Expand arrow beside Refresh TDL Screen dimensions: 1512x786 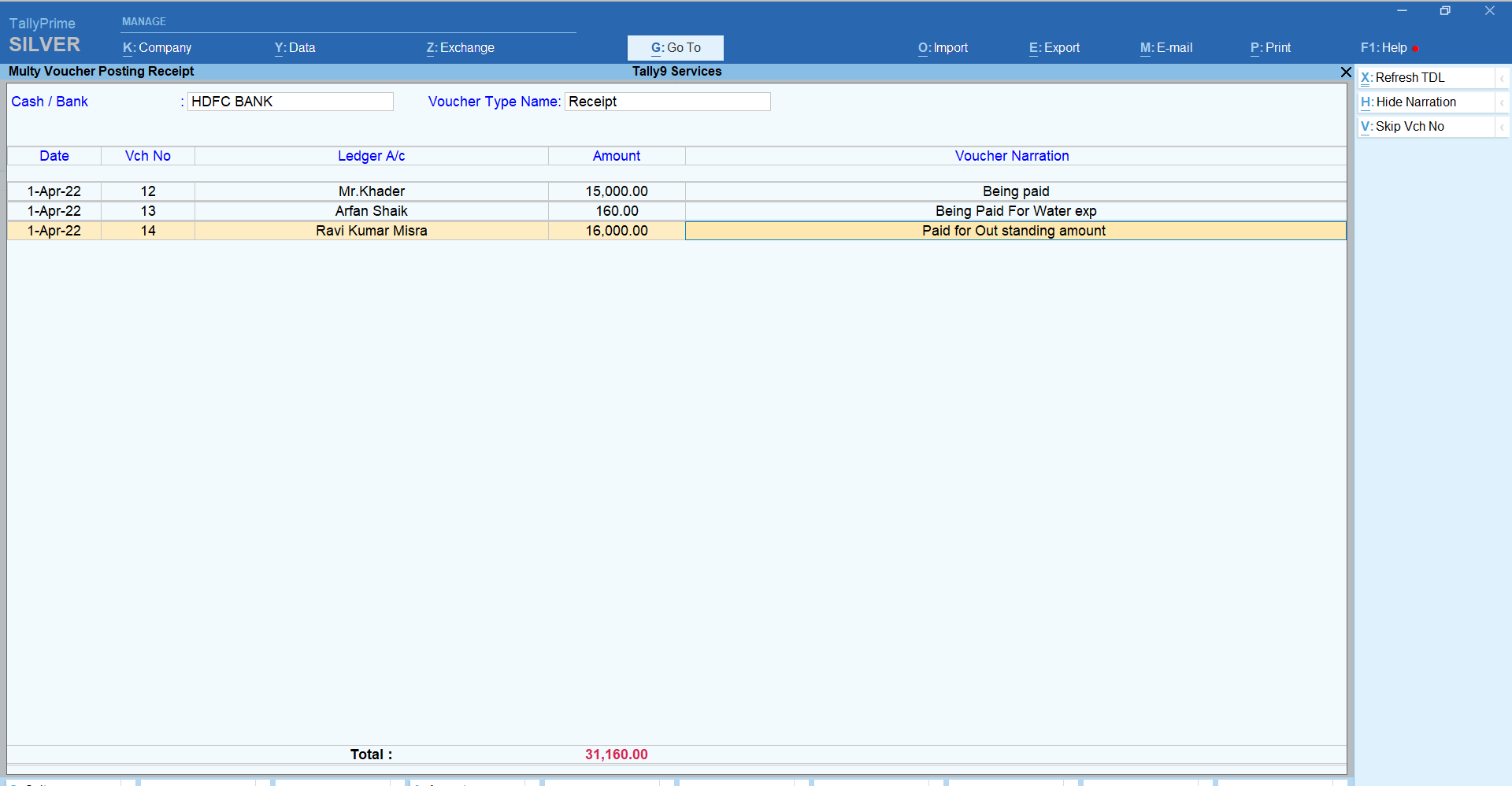(1502, 77)
